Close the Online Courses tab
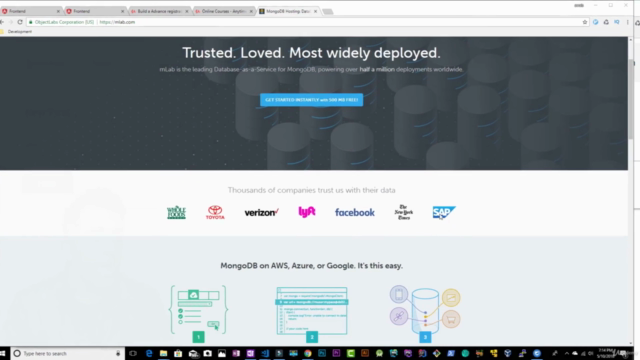This screenshot has height=360, width=640. click(x=251, y=11)
